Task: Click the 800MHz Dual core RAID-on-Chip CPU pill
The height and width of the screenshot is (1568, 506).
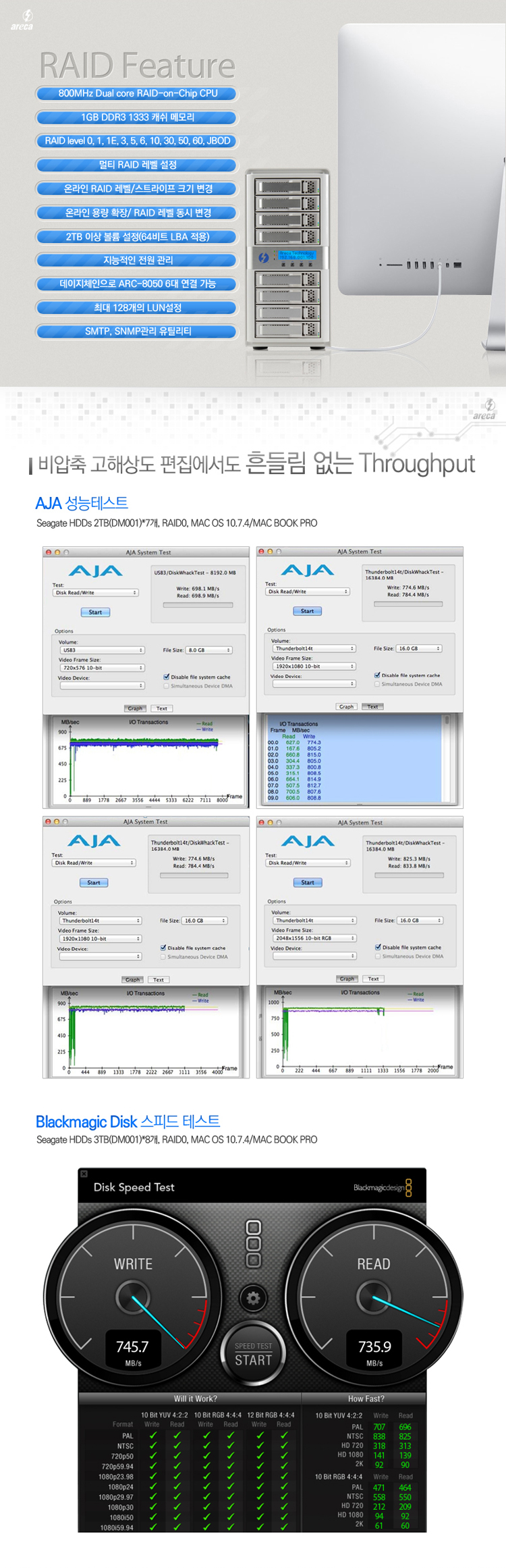Action: (138, 94)
